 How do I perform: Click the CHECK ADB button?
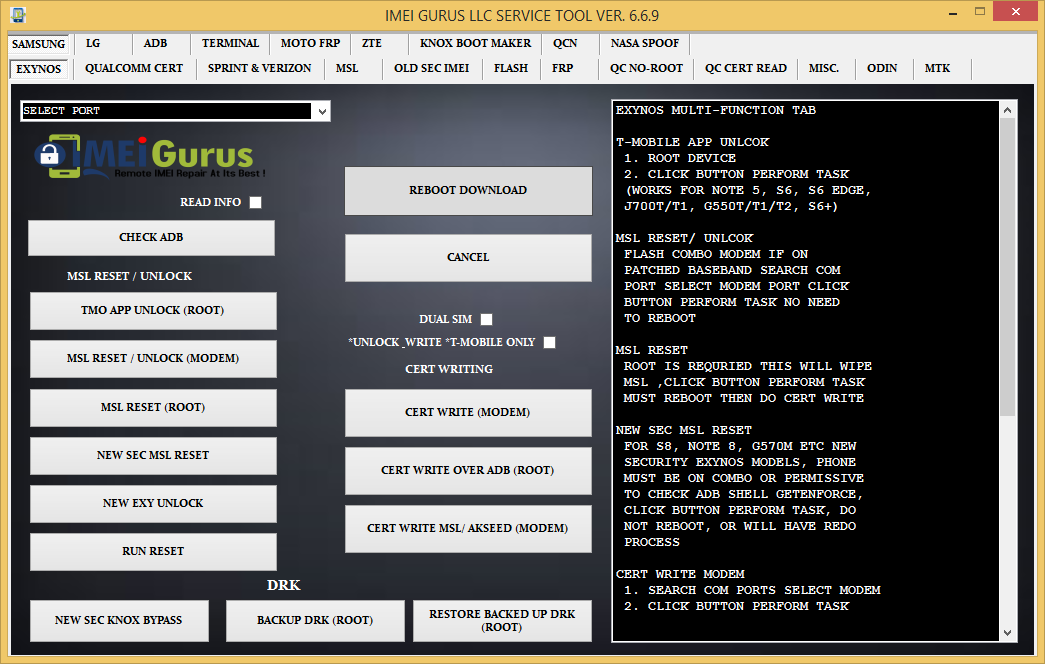(x=151, y=237)
